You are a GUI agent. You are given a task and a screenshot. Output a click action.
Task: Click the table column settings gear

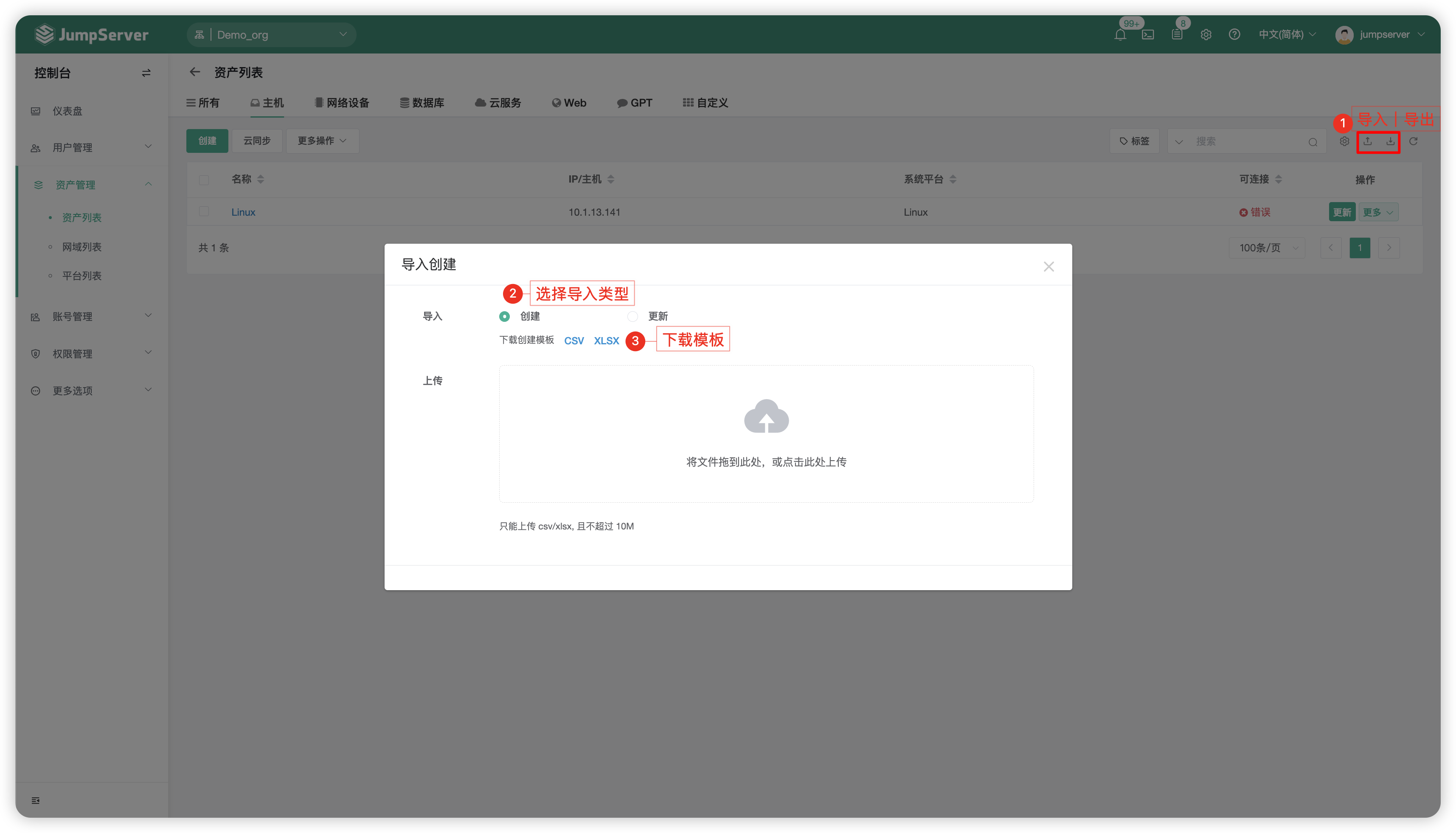tap(1344, 141)
